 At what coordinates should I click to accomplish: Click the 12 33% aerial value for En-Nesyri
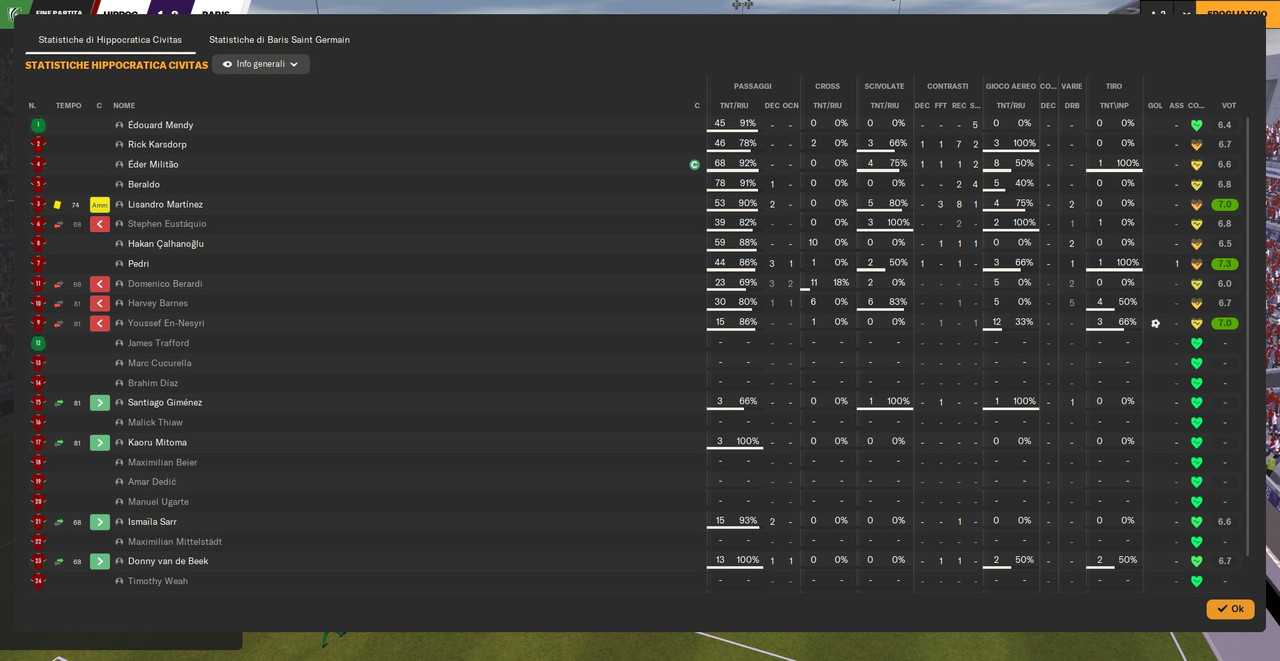(x=1011, y=322)
